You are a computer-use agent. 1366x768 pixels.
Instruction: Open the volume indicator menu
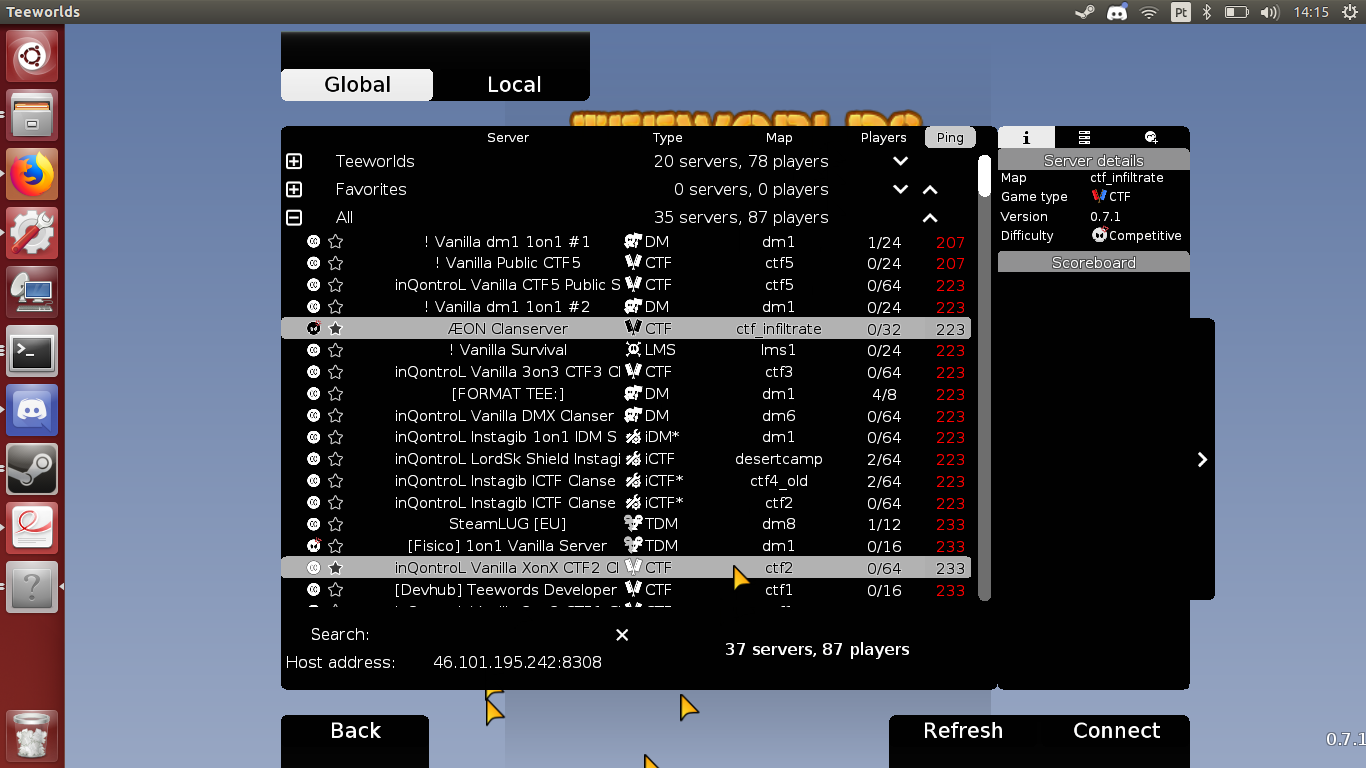tap(1270, 12)
